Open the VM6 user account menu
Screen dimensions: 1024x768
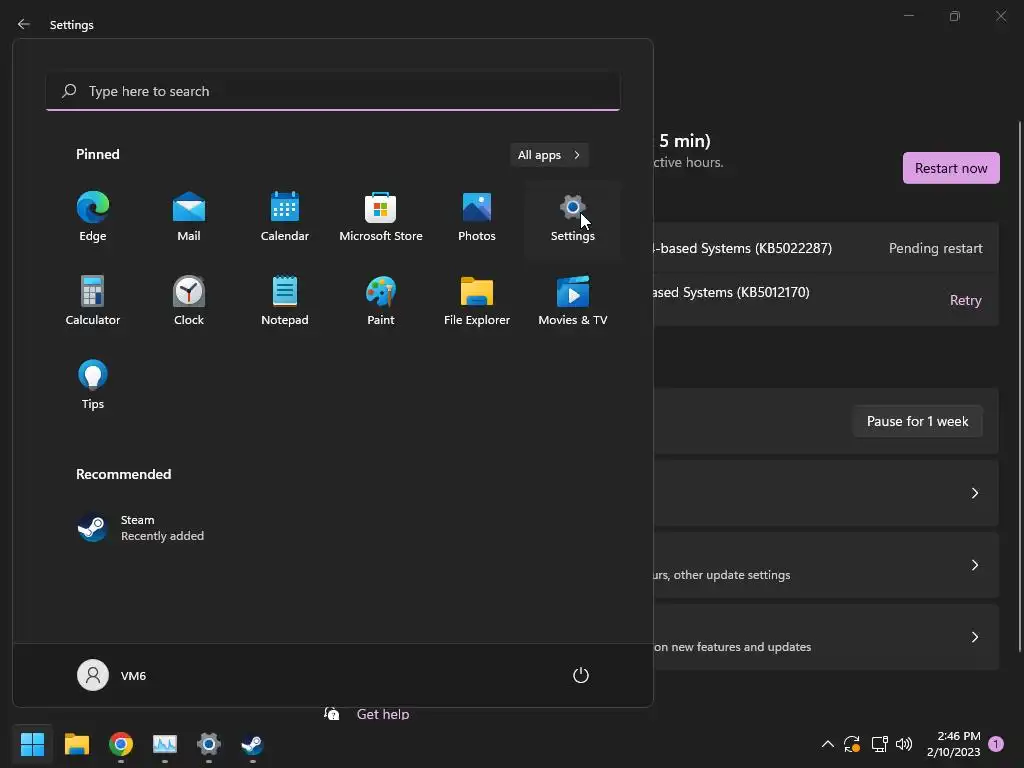[x=112, y=675]
